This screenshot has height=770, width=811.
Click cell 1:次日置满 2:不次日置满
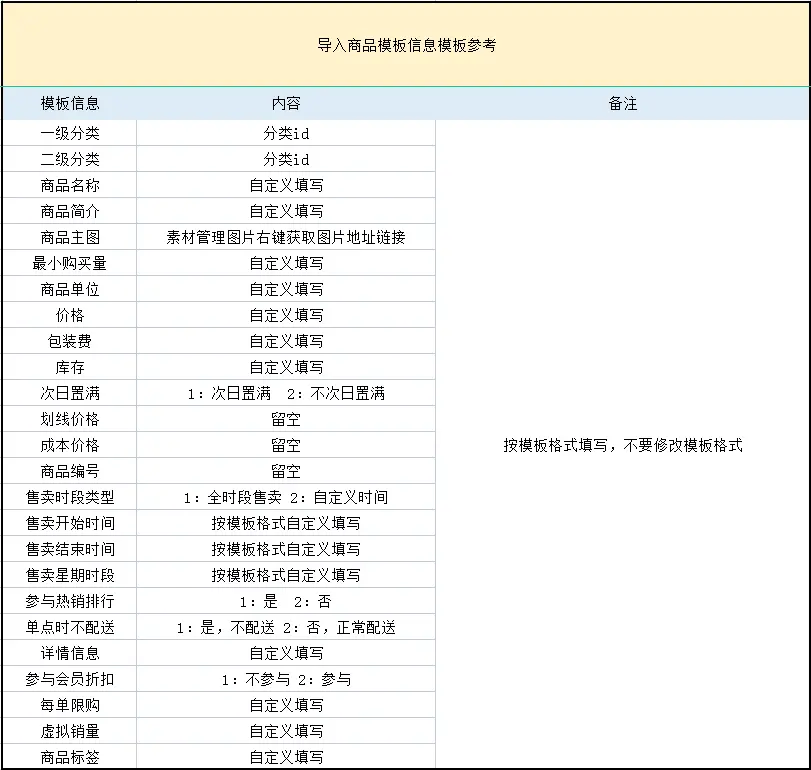286,393
